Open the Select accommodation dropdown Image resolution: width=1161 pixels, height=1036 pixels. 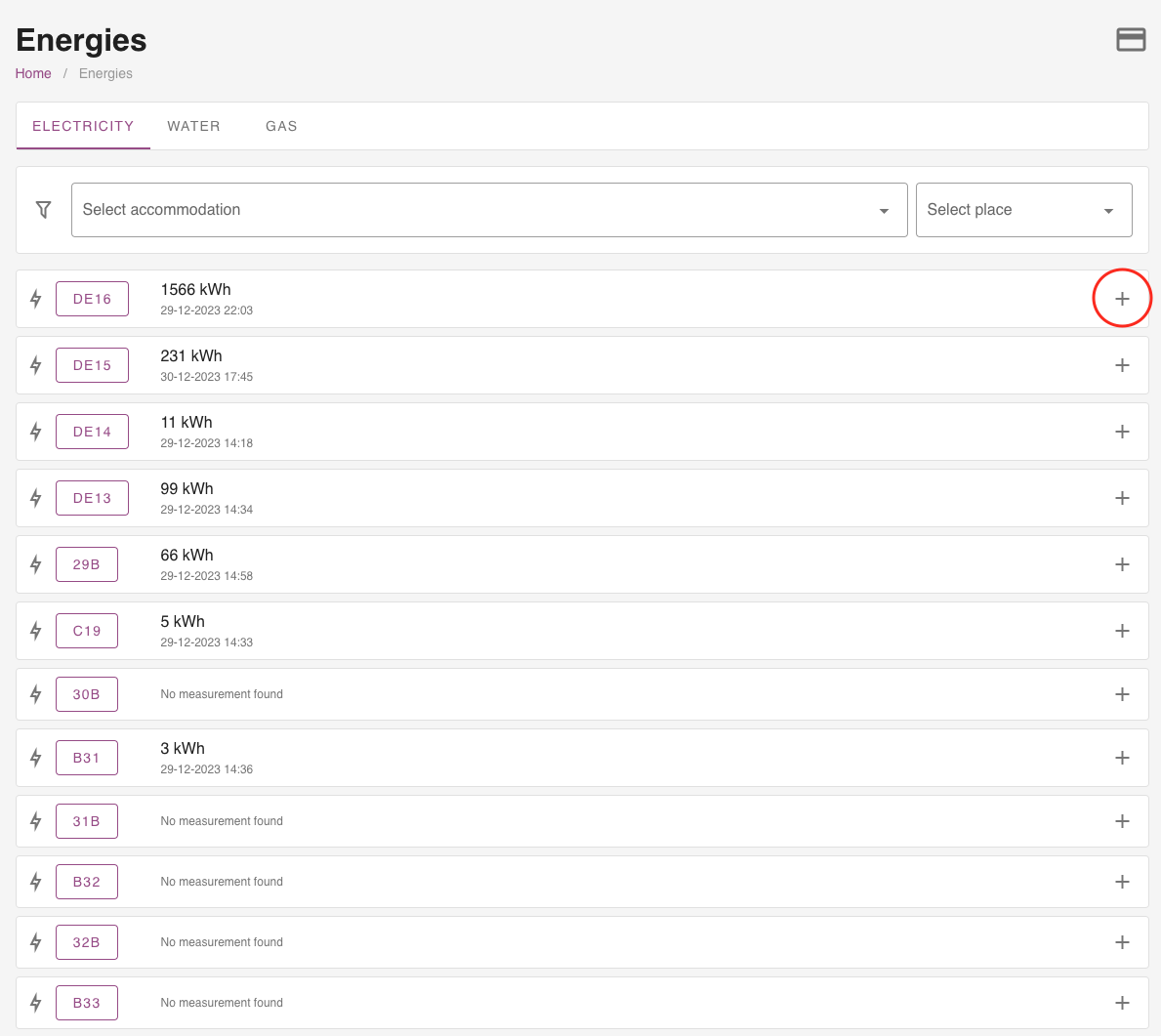(x=489, y=210)
